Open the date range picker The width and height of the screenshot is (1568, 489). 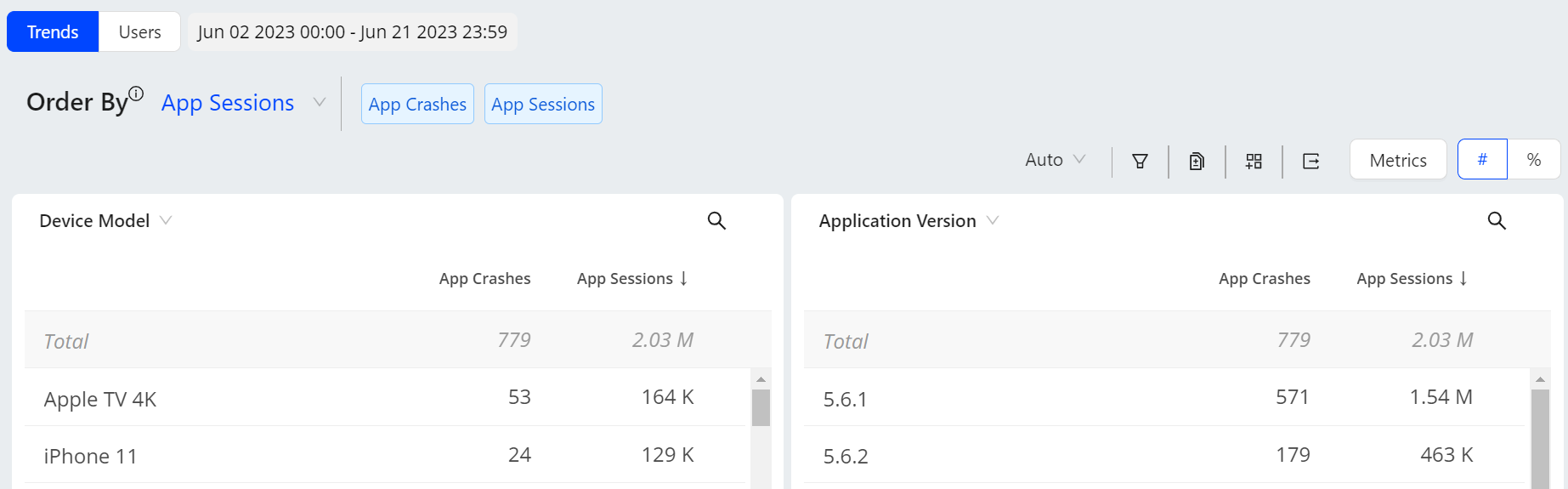click(353, 31)
